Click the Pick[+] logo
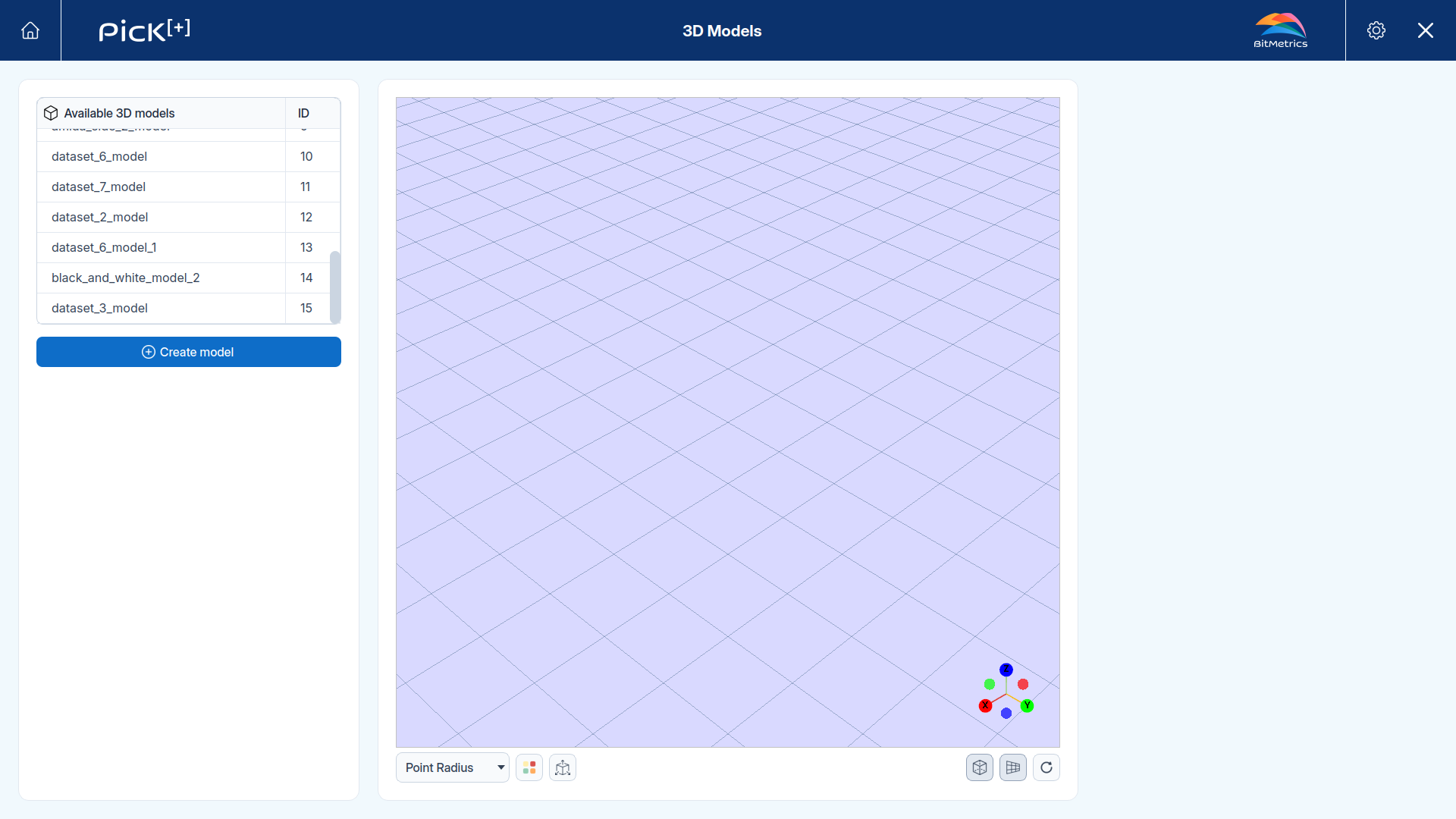1456x819 pixels. point(144,30)
